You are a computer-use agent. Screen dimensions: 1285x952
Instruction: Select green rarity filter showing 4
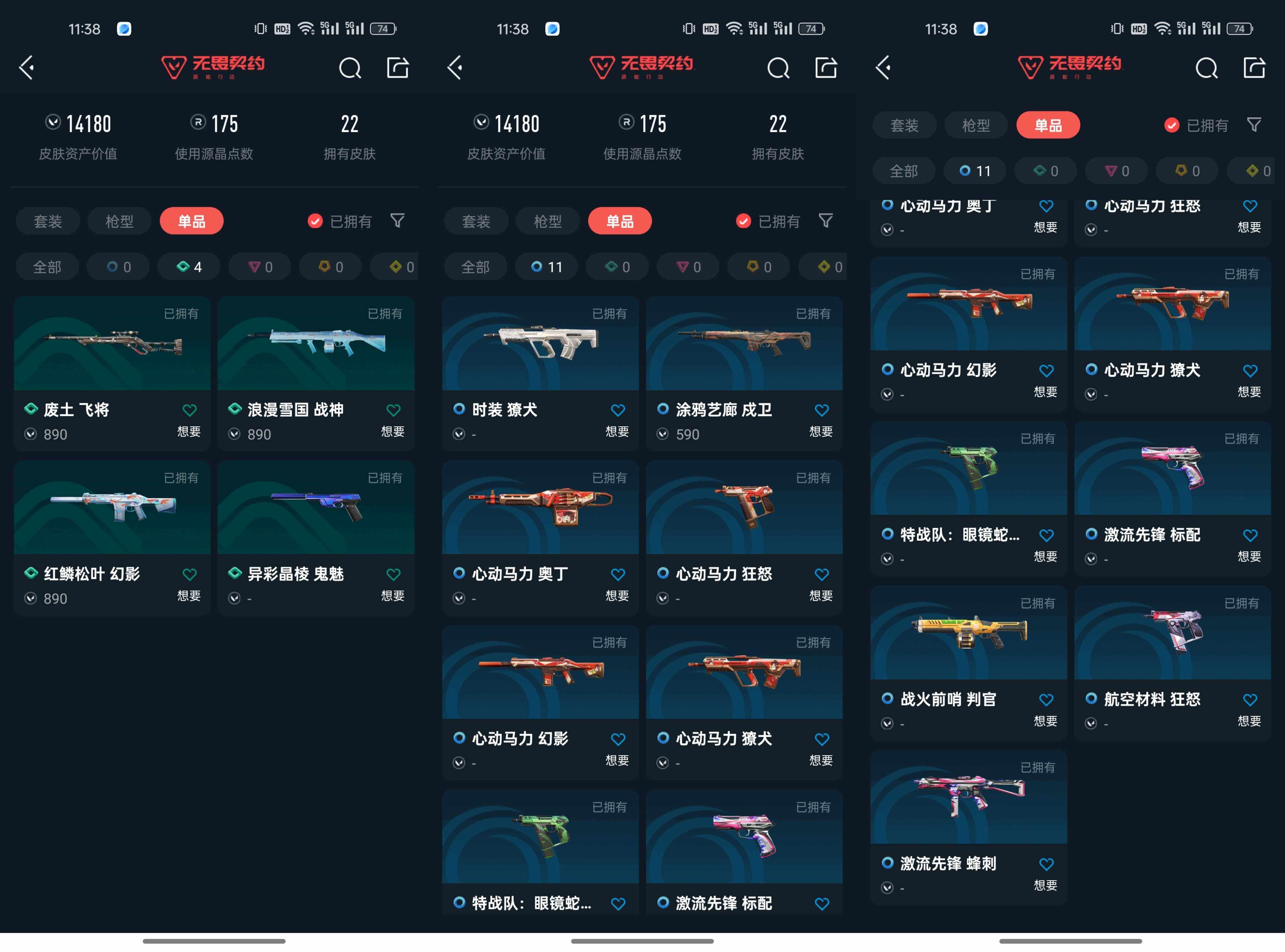[x=189, y=267]
